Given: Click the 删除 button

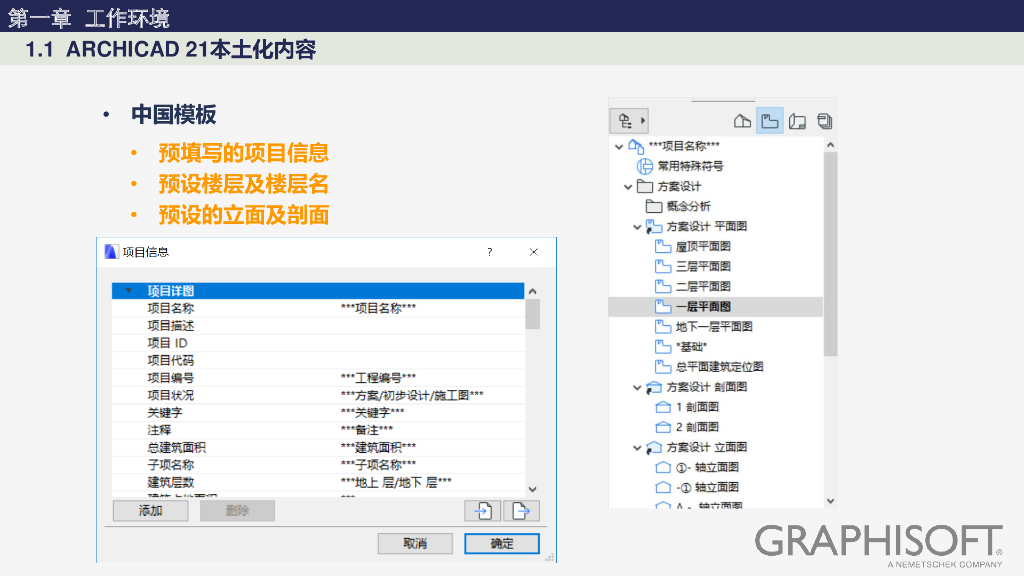Looking at the screenshot, I should pos(237,511).
